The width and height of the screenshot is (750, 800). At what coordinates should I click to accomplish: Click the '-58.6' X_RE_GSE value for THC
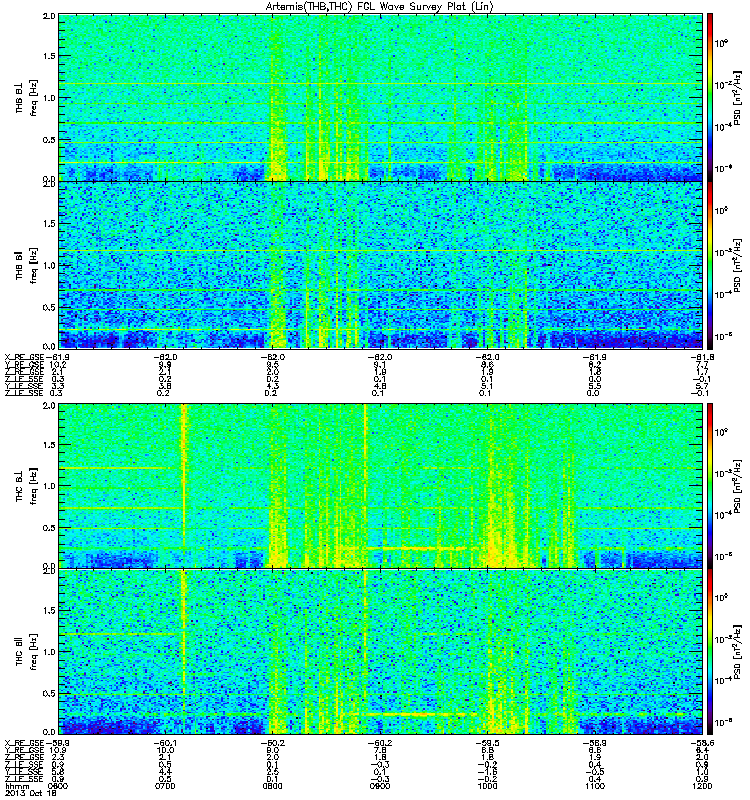[x=702, y=743]
